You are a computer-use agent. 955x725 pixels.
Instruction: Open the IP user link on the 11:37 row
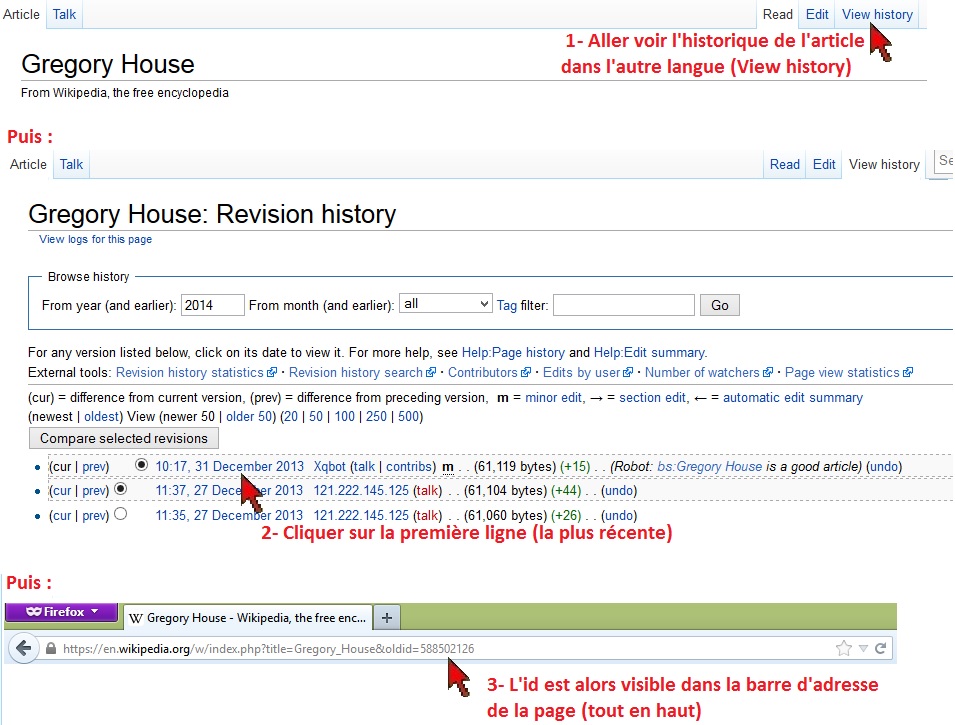361,490
